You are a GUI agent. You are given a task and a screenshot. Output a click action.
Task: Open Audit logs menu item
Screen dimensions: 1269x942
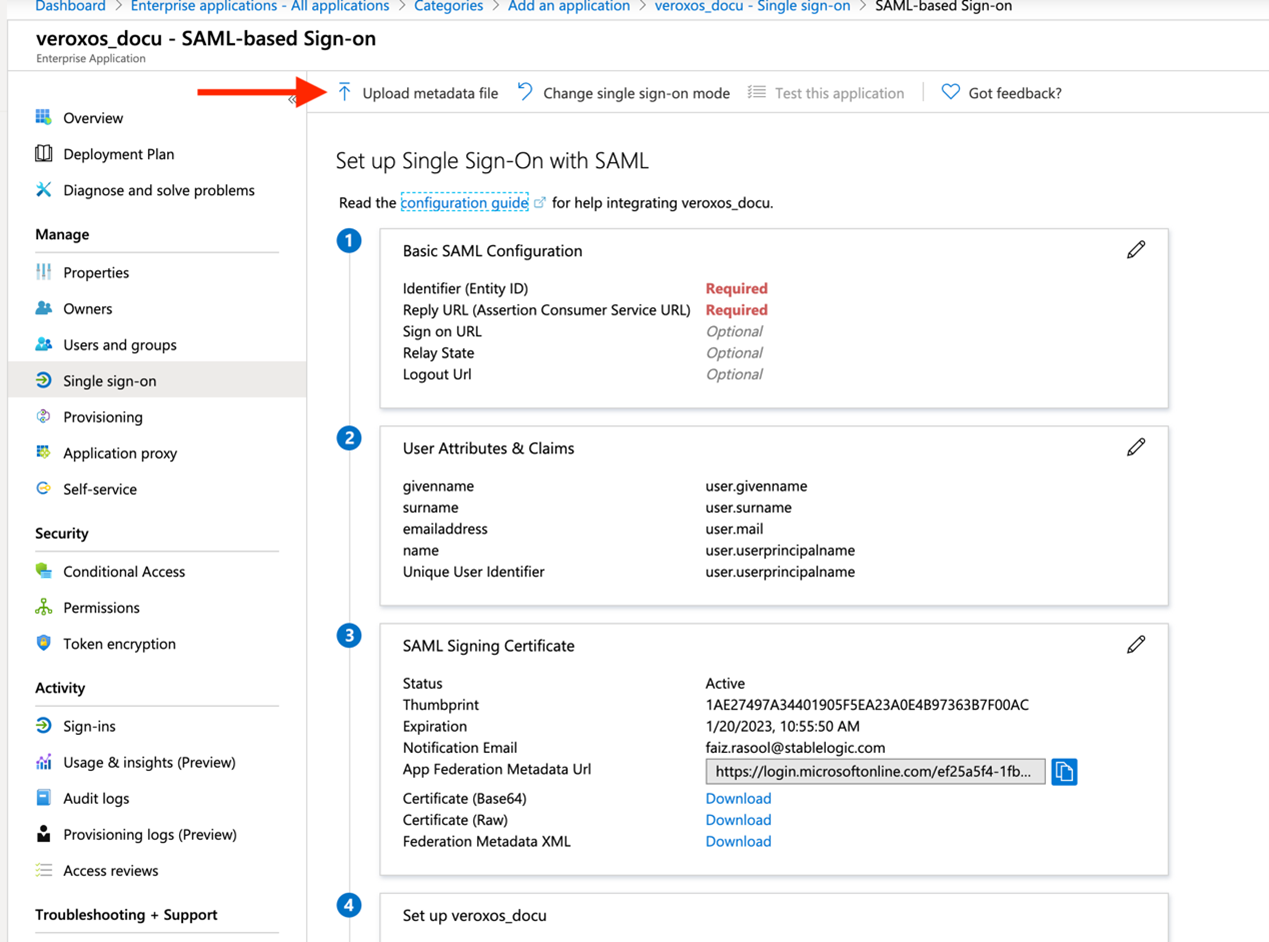(96, 798)
